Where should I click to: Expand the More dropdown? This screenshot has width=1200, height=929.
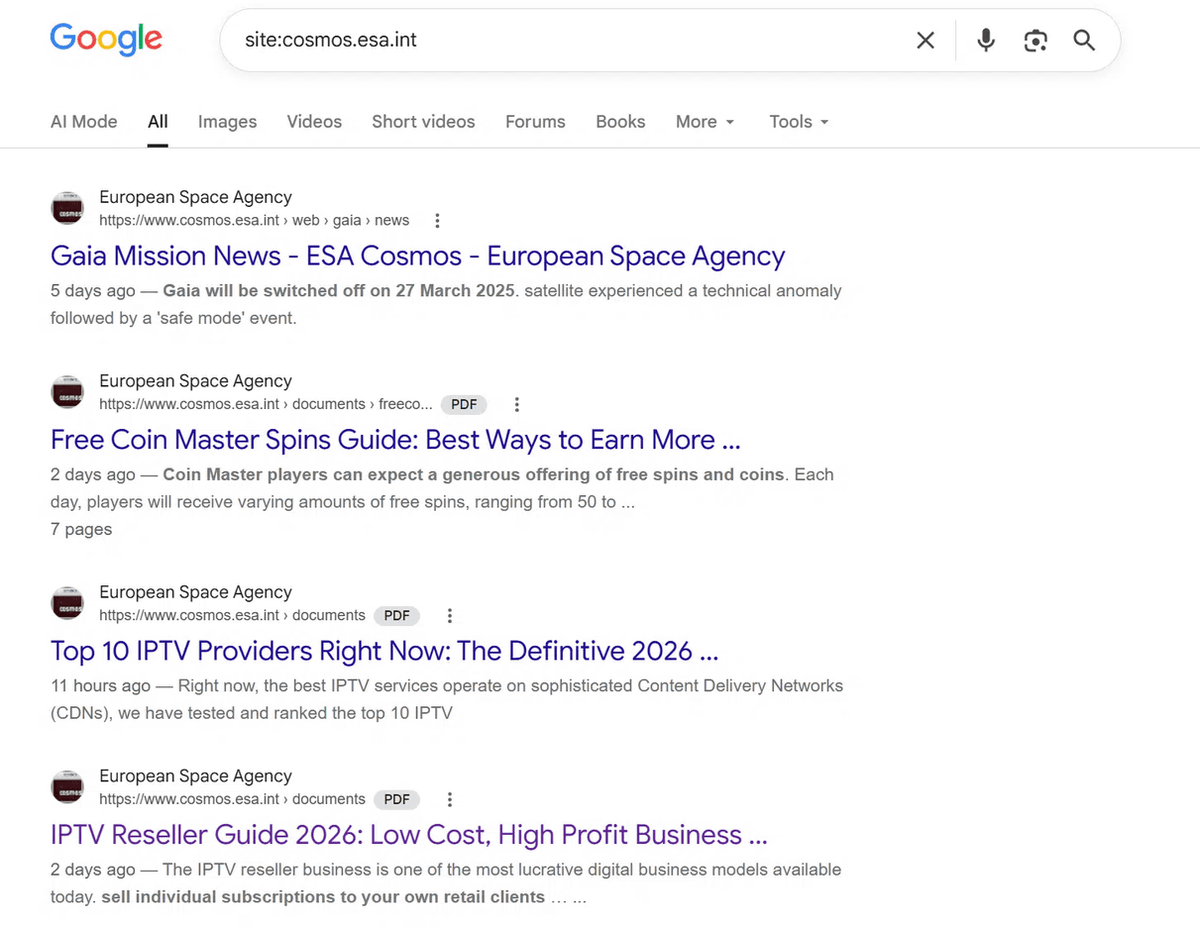point(705,122)
